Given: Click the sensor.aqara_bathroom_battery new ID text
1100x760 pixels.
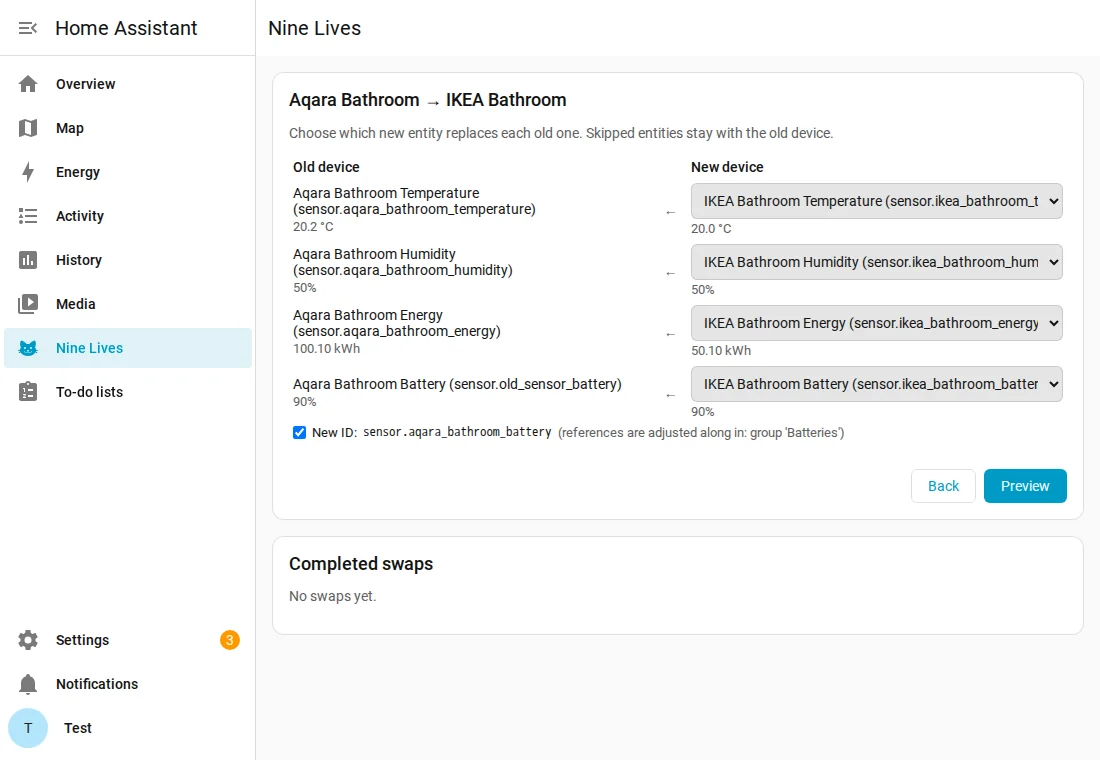Looking at the screenshot, I should pos(457,432).
